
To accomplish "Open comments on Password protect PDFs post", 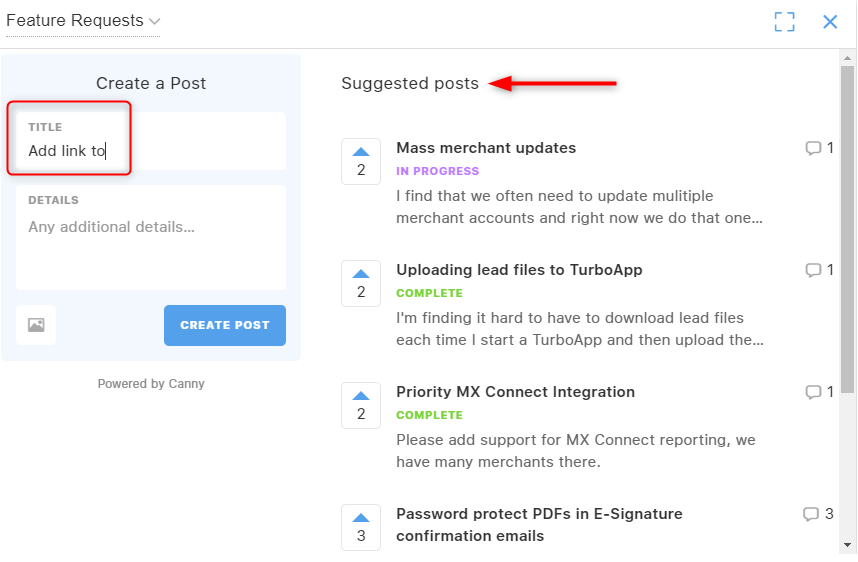I will (818, 514).
